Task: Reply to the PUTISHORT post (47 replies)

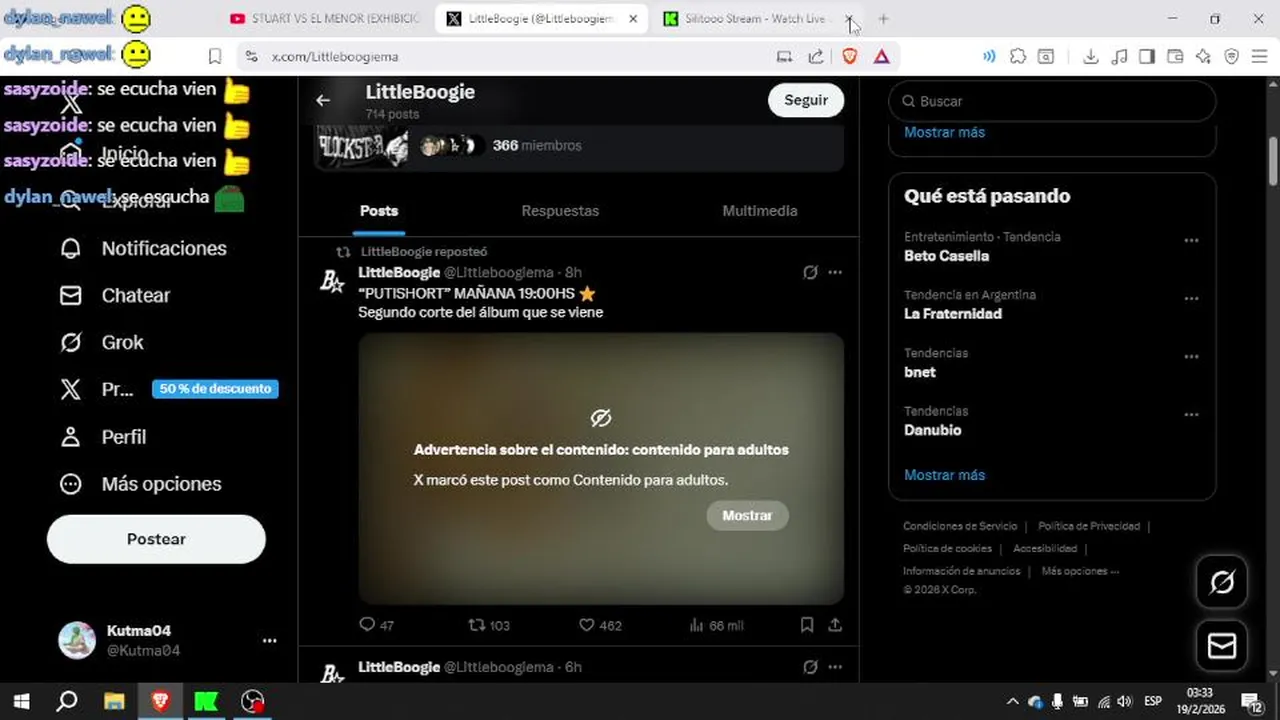Action: [376, 625]
